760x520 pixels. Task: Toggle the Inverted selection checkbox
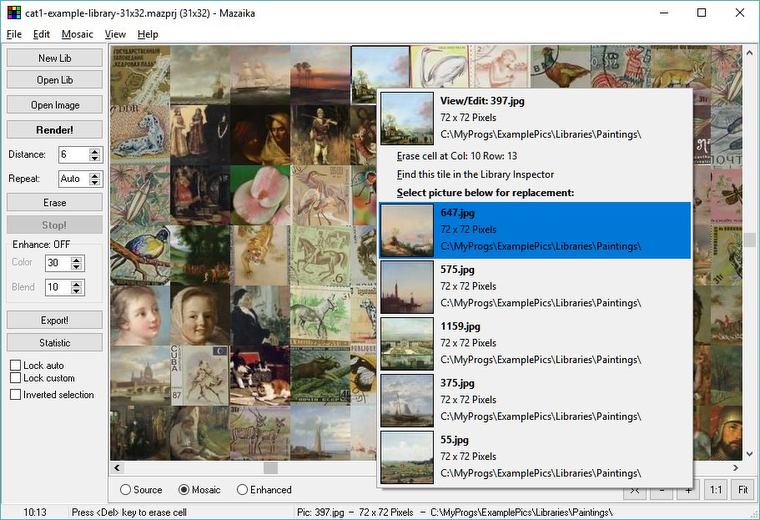tap(16, 394)
